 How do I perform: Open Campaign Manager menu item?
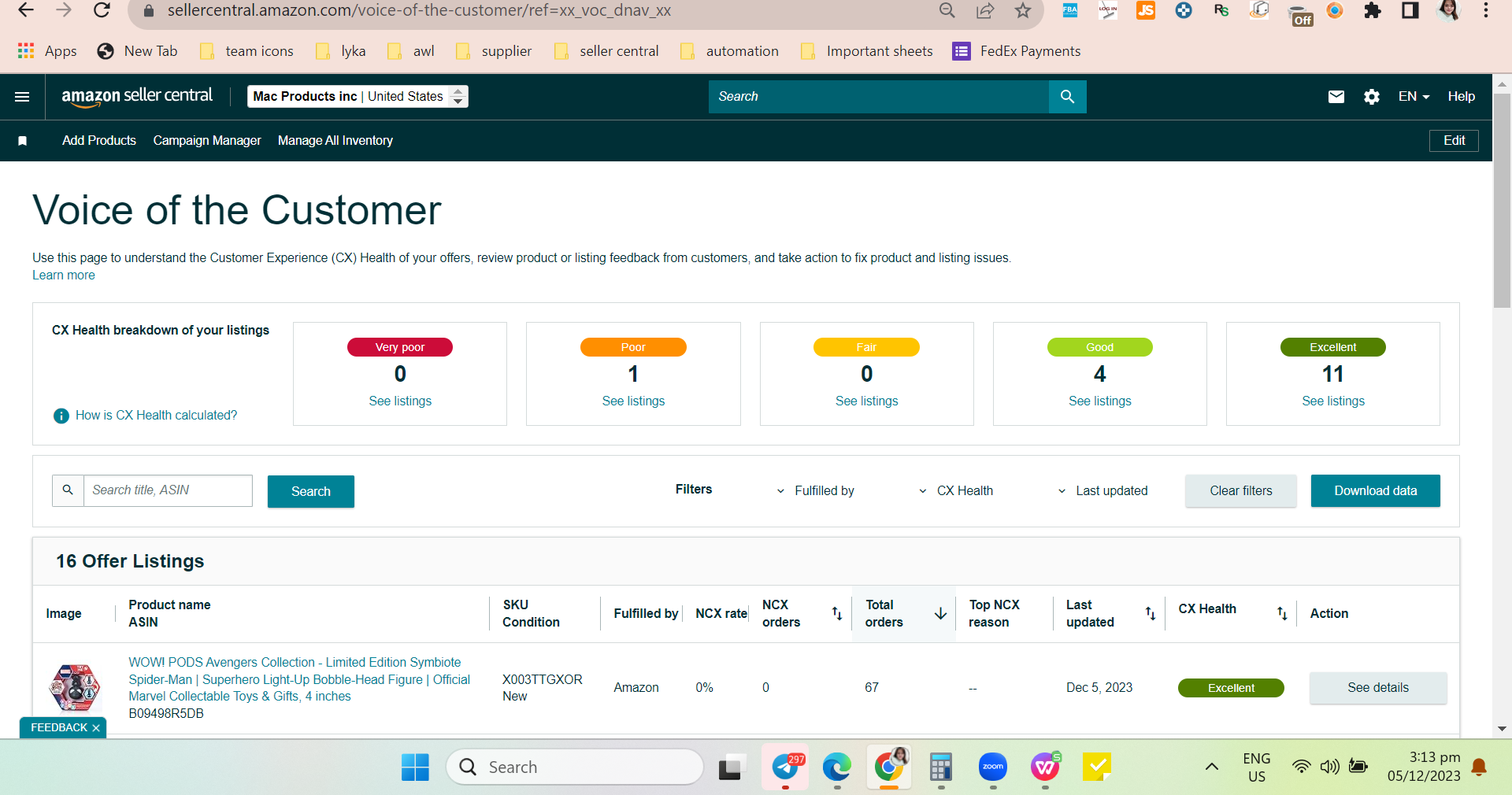point(207,141)
